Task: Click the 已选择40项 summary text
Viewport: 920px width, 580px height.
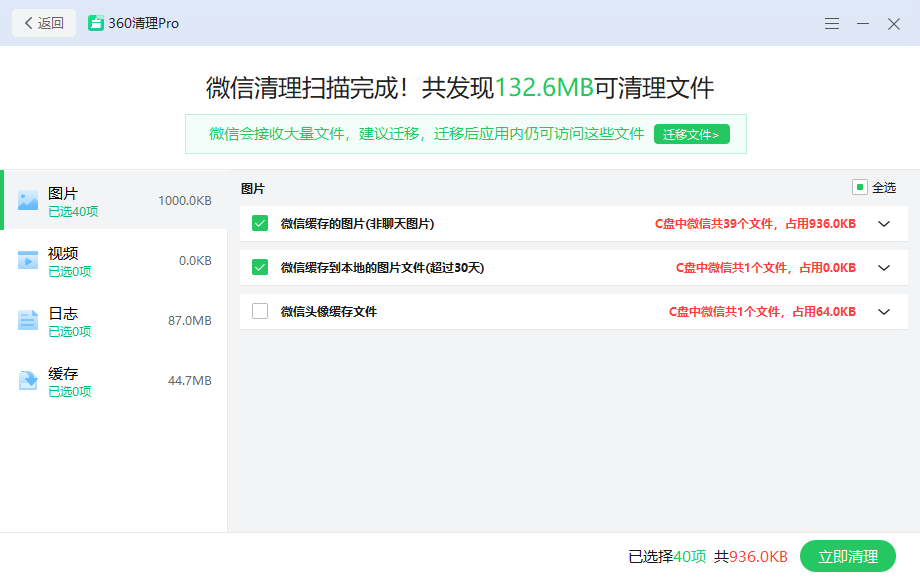Action: coord(667,557)
